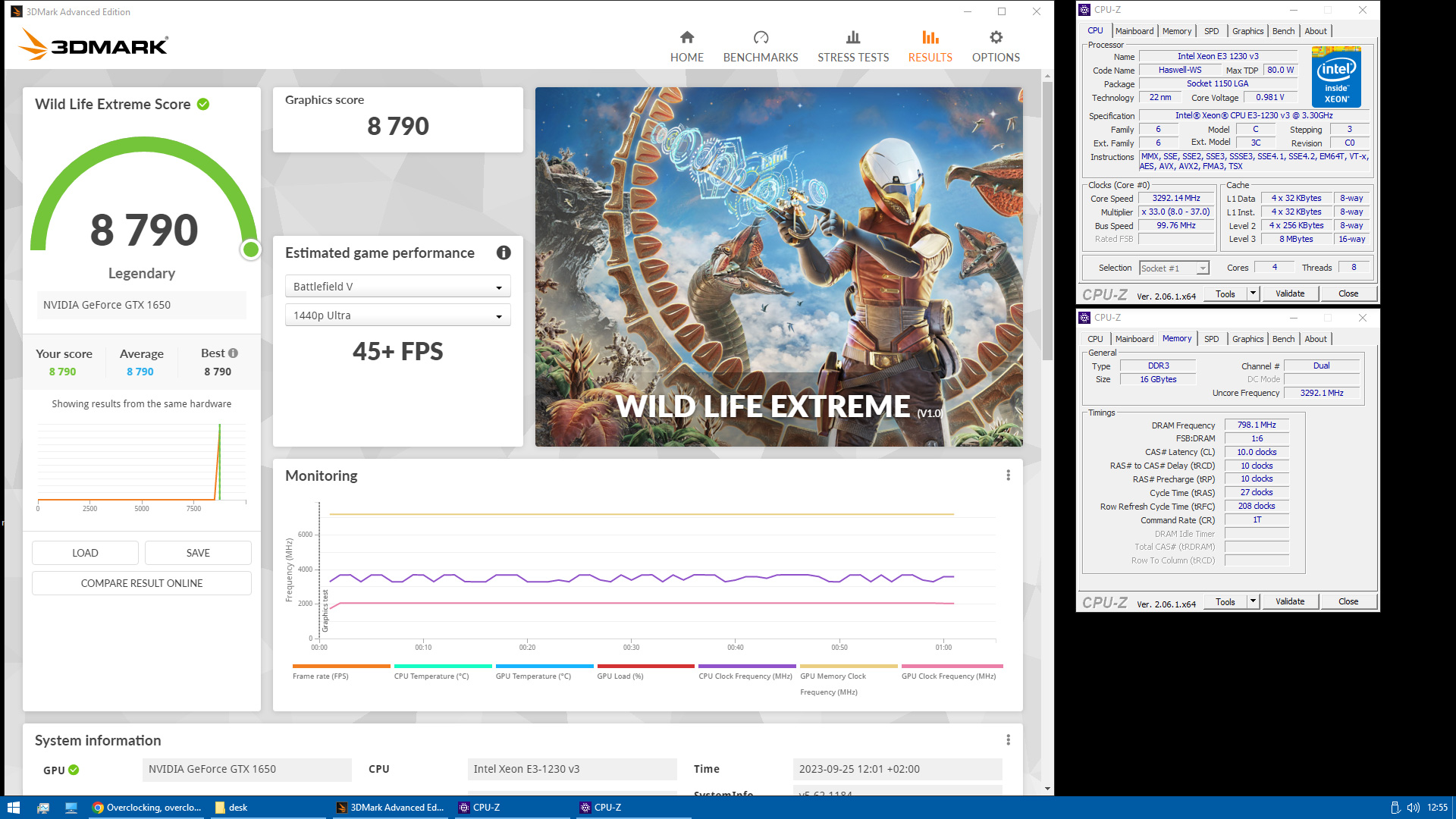The width and height of the screenshot is (1456, 819).
Task: Click the NVIDIA GeForce GTX 1650 GPU field
Action: [x=247, y=770]
